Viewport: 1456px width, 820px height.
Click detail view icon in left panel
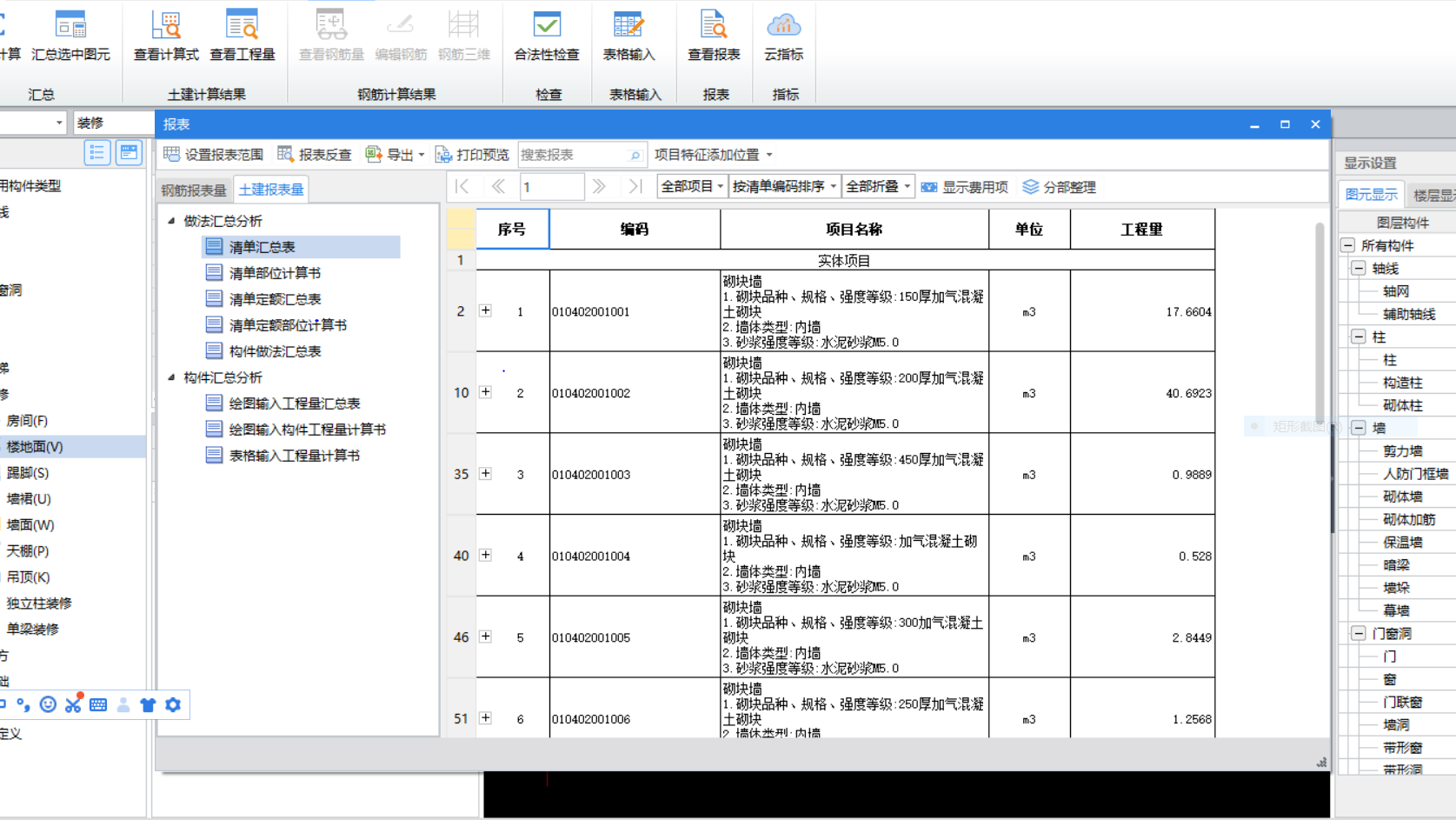point(129,153)
